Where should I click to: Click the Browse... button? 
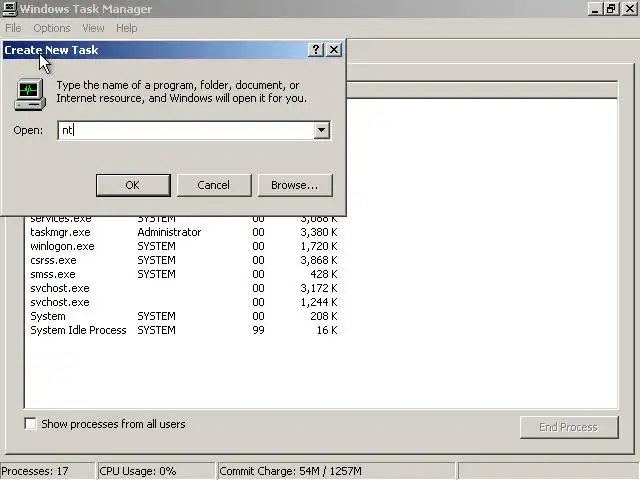click(x=295, y=185)
